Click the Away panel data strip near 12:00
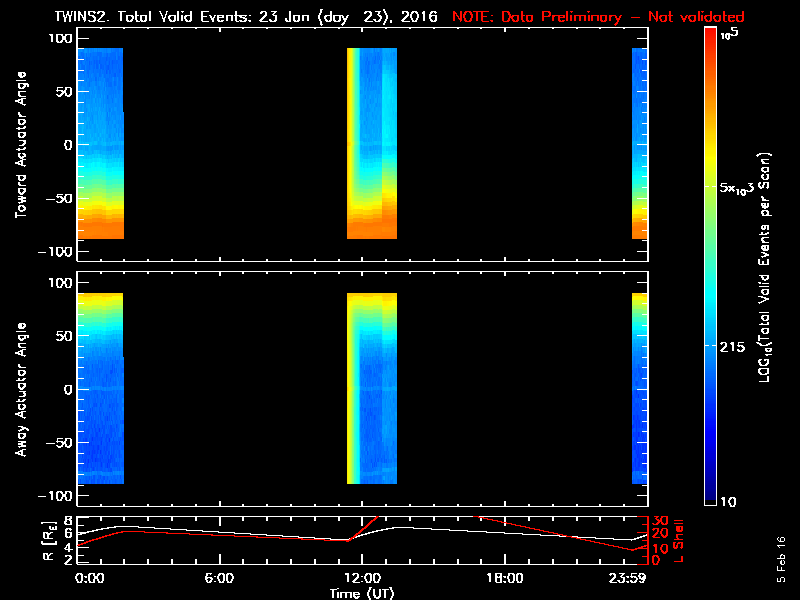 (x=372, y=388)
